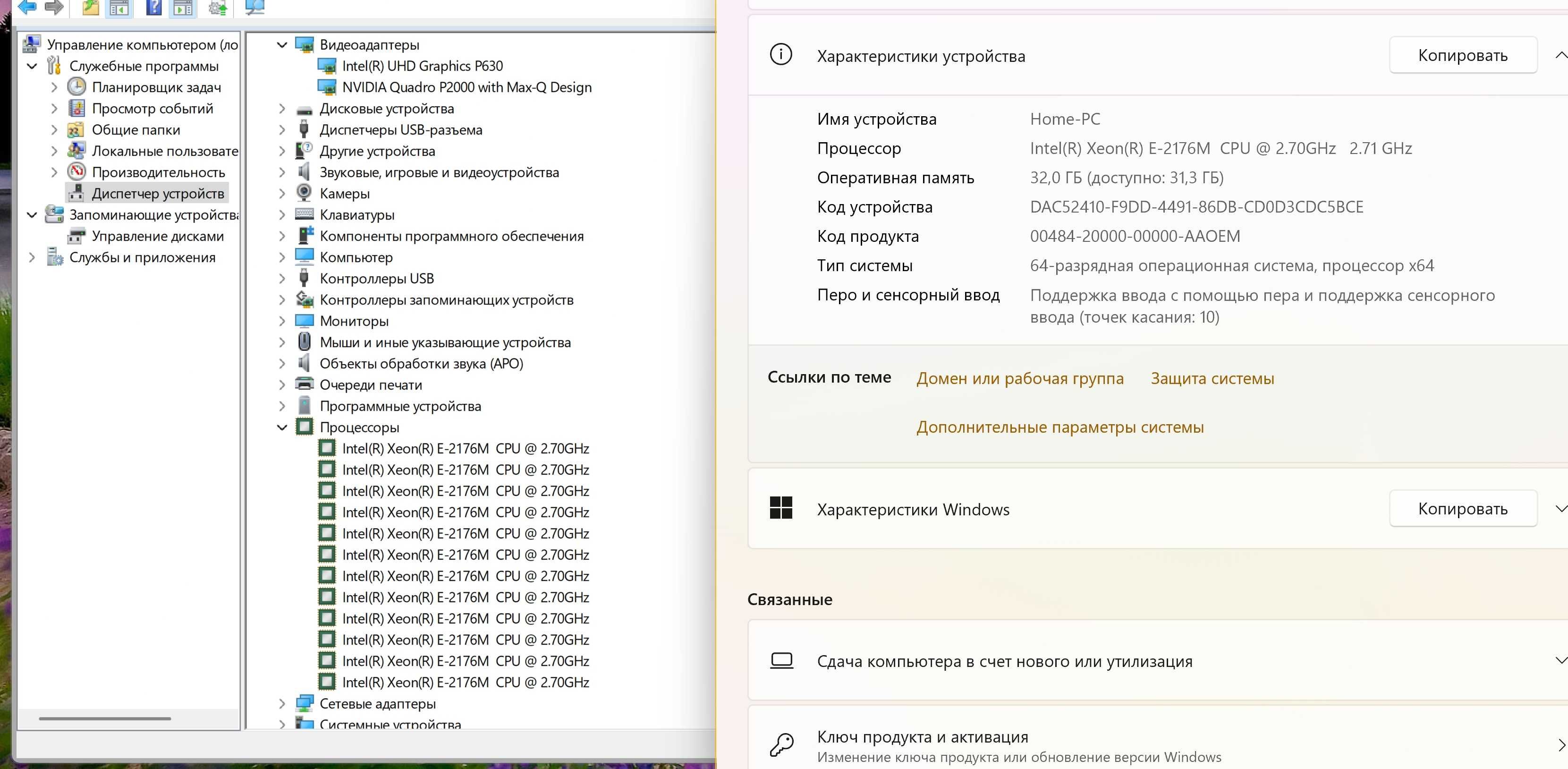The height and width of the screenshot is (769, 1568).
Task: Click the left pane horizontal scrollbar
Action: click(105, 718)
